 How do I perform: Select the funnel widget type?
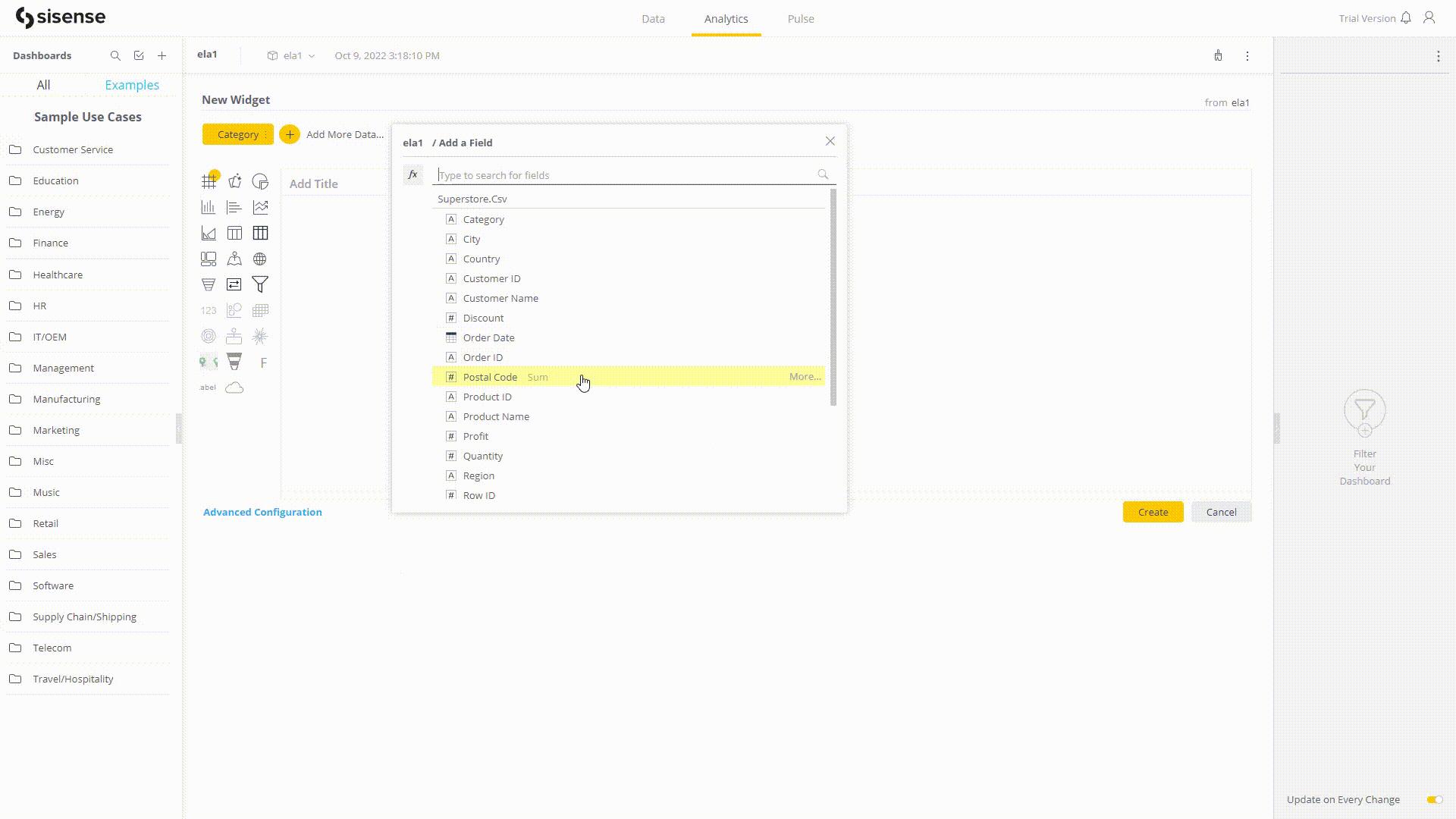[x=208, y=284]
